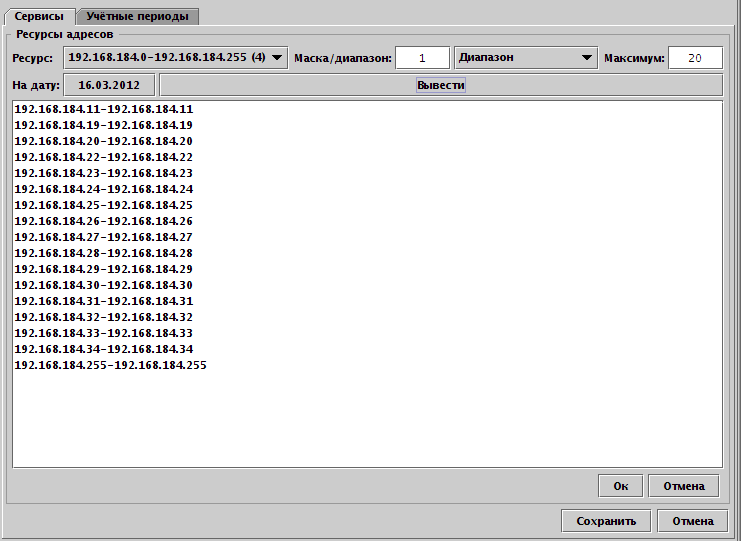Click the Маска/диапазон input field
Viewport: 741px width, 541px height.
click(x=422, y=58)
